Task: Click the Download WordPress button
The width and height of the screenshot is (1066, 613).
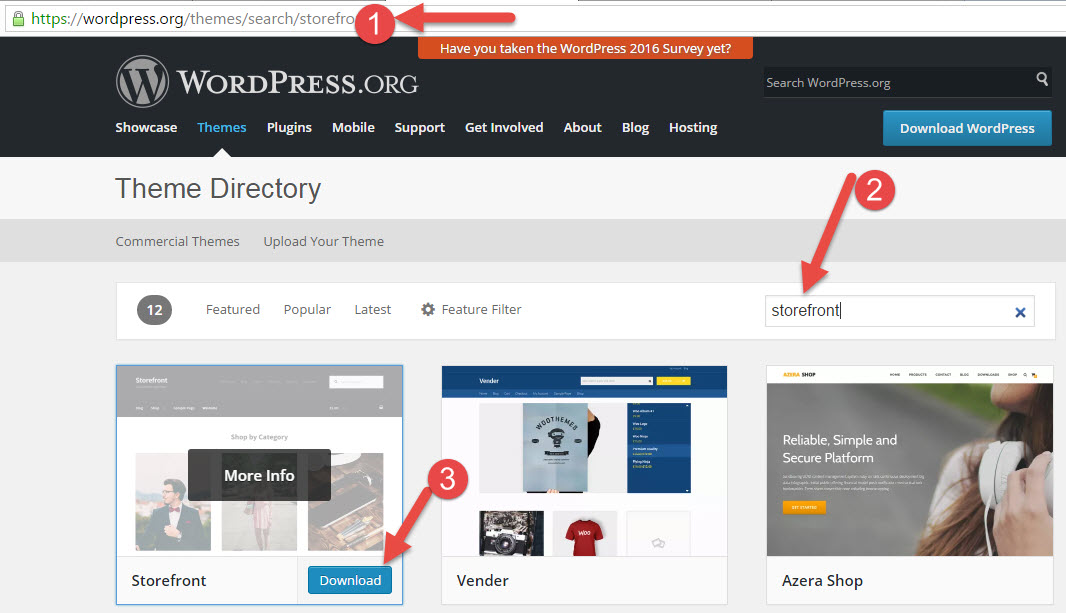Action: click(x=966, y=128)
